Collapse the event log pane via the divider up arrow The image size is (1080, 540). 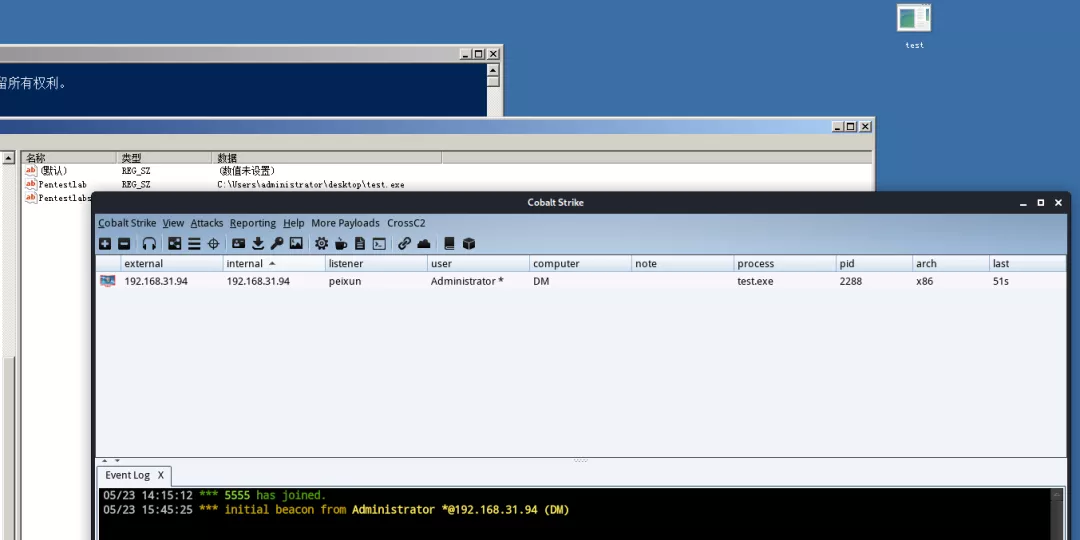click(105, 460)
